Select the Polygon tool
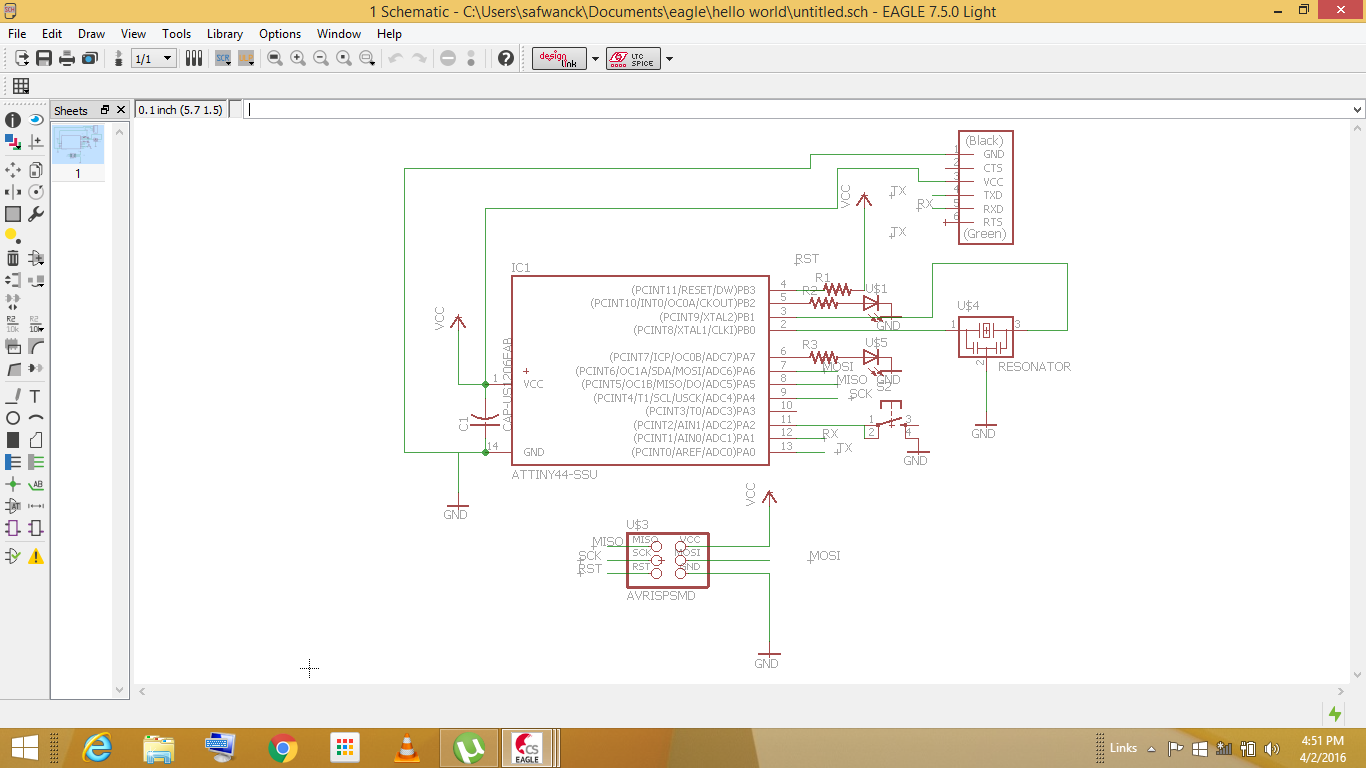This screenshot has height=768, width=1366. coord(36,440)
